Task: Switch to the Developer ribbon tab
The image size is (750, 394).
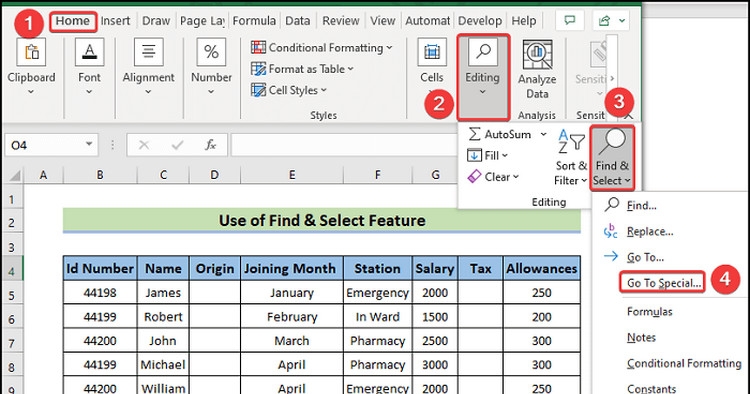Action: (480, 21)
